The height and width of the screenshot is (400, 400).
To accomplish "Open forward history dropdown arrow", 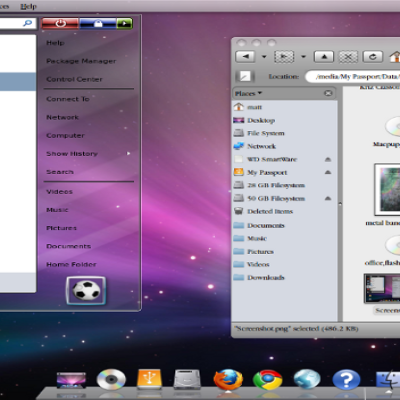I will tap(303, 57).
